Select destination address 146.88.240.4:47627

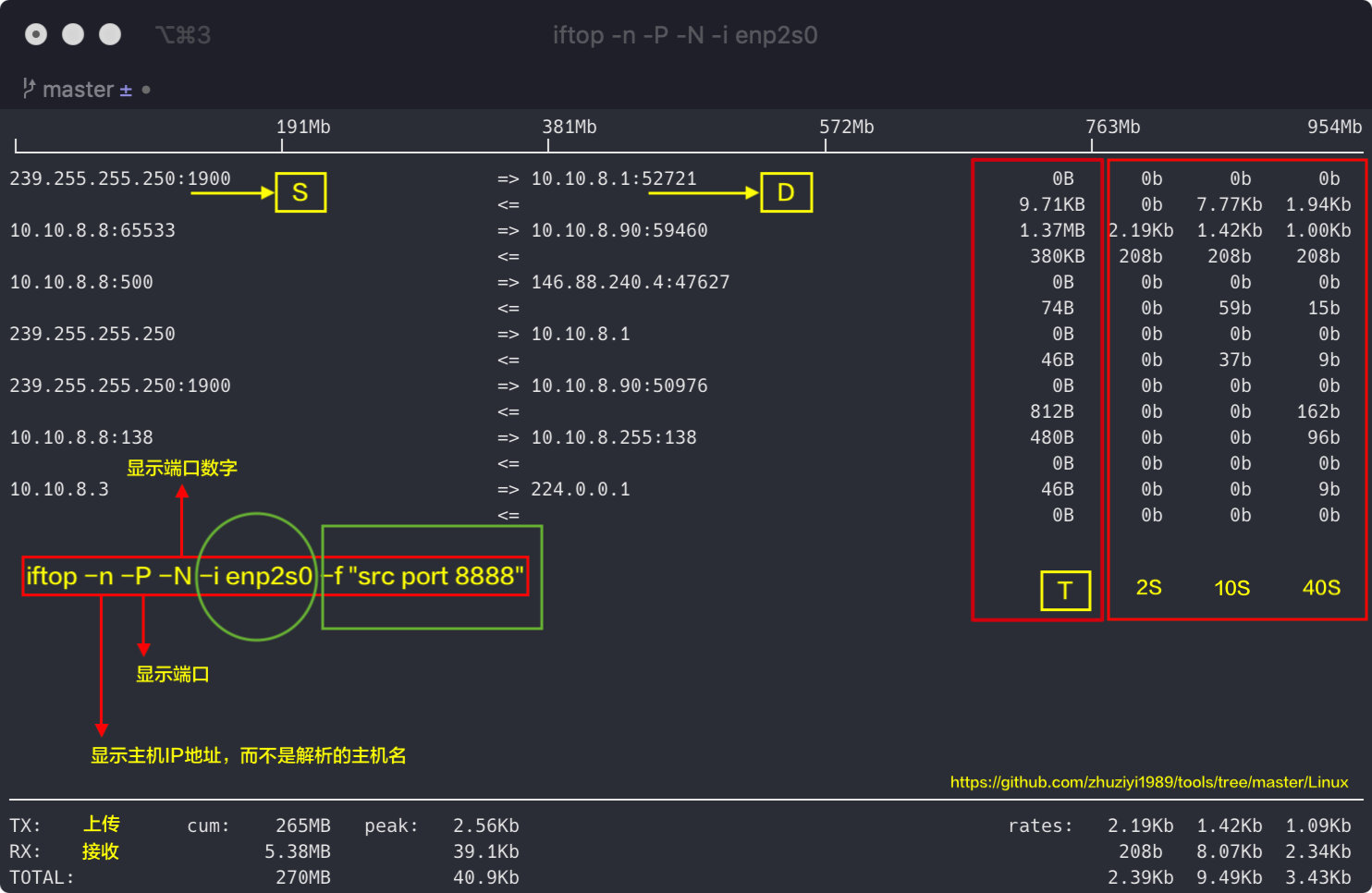coord(630,282)
